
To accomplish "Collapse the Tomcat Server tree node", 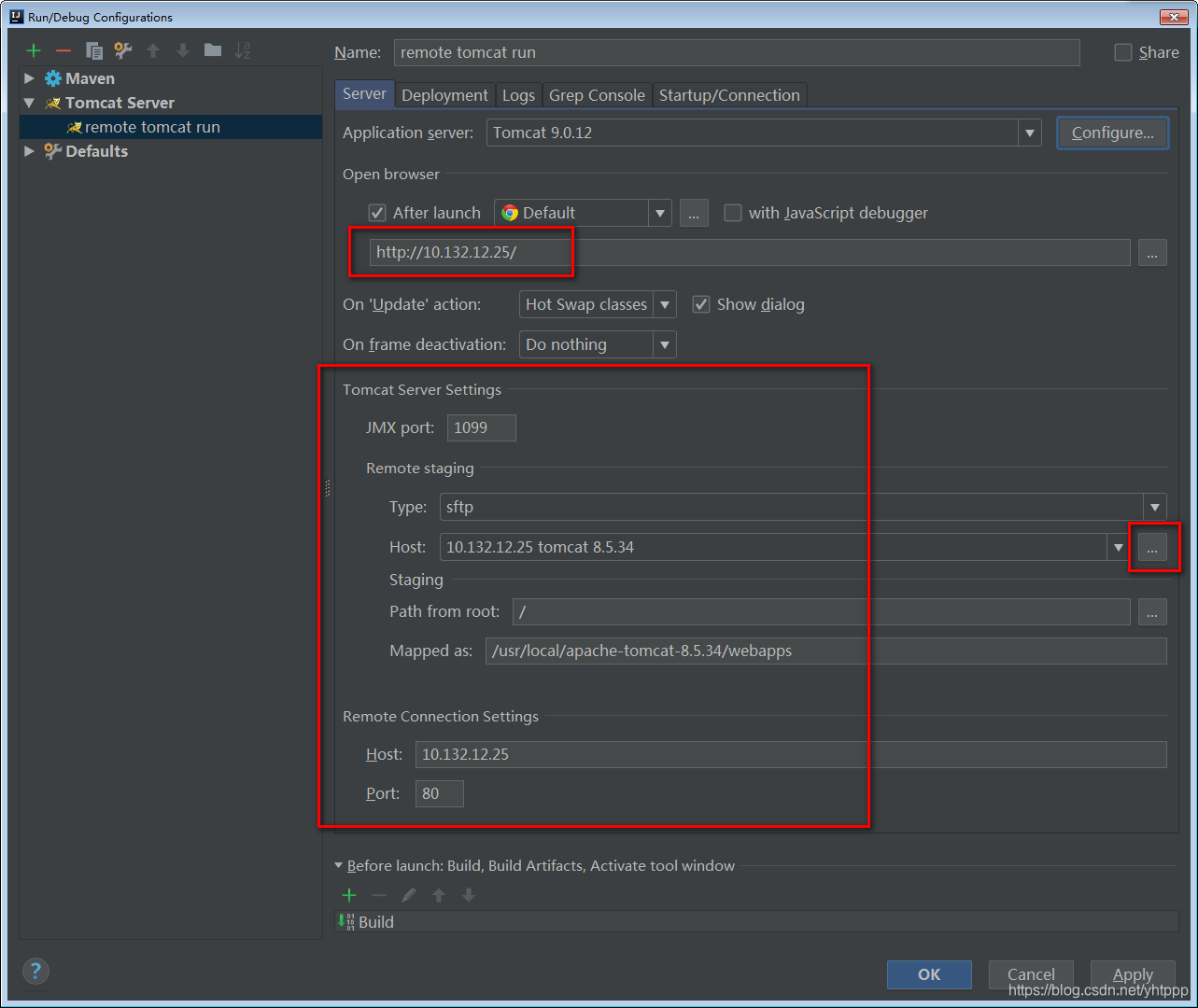I will (x=29, y=103).
